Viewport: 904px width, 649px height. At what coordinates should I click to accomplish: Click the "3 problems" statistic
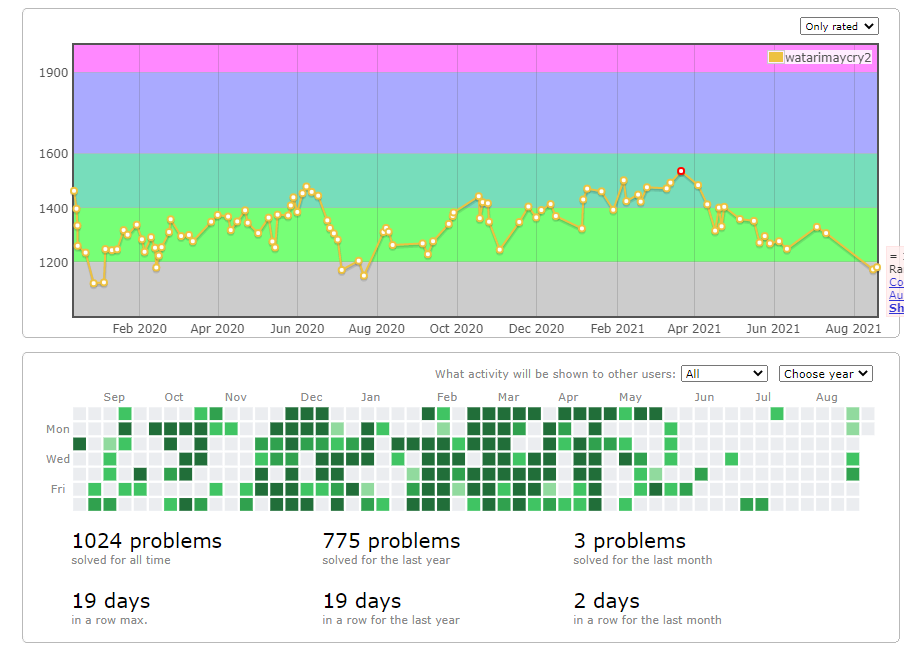click(630, 541)
